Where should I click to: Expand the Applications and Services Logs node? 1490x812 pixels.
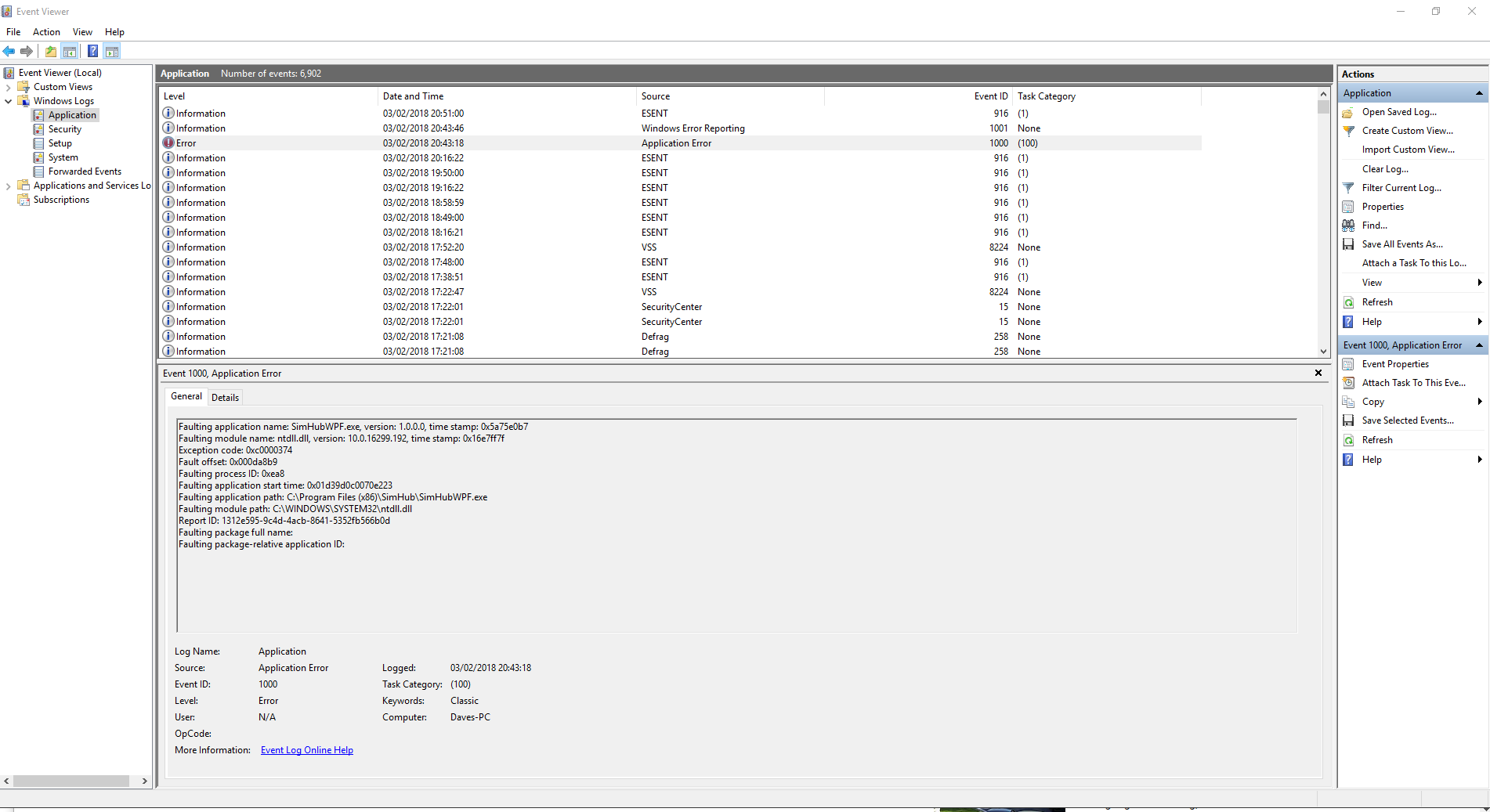[x=8, y=185]
